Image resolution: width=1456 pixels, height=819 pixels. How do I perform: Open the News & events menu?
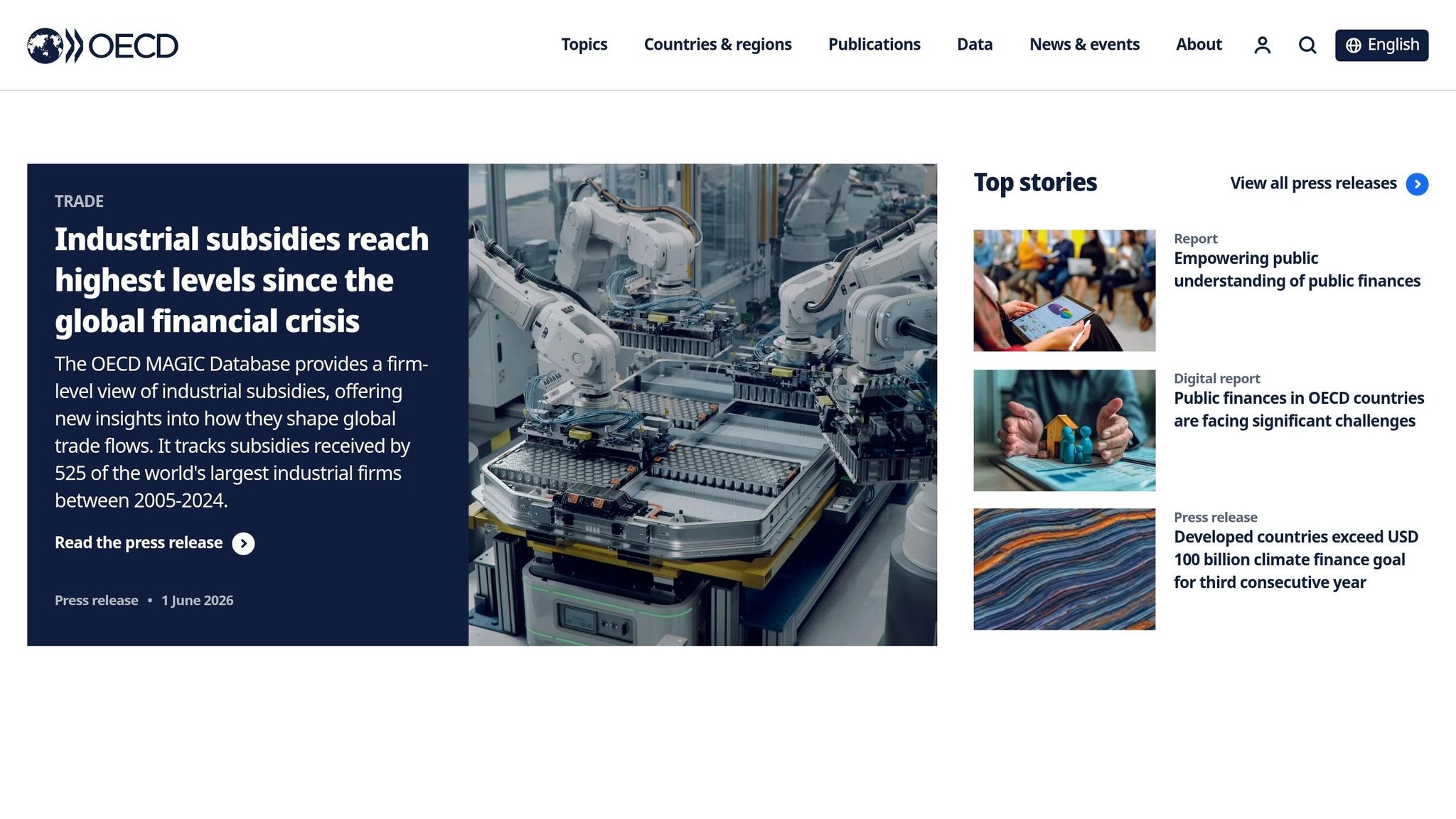click(1084, 45)
